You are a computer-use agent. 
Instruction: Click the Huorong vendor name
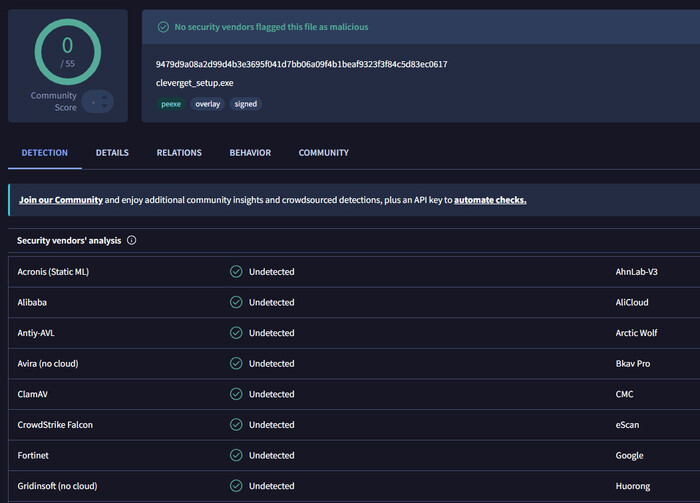pyautogui.click(x=633, y=486)
